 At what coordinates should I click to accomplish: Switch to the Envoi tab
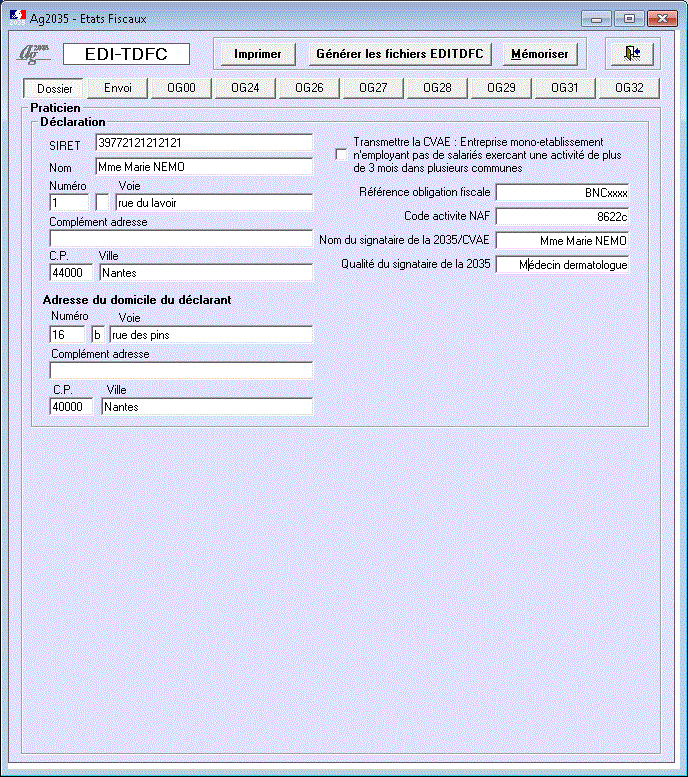click(118, 88)
